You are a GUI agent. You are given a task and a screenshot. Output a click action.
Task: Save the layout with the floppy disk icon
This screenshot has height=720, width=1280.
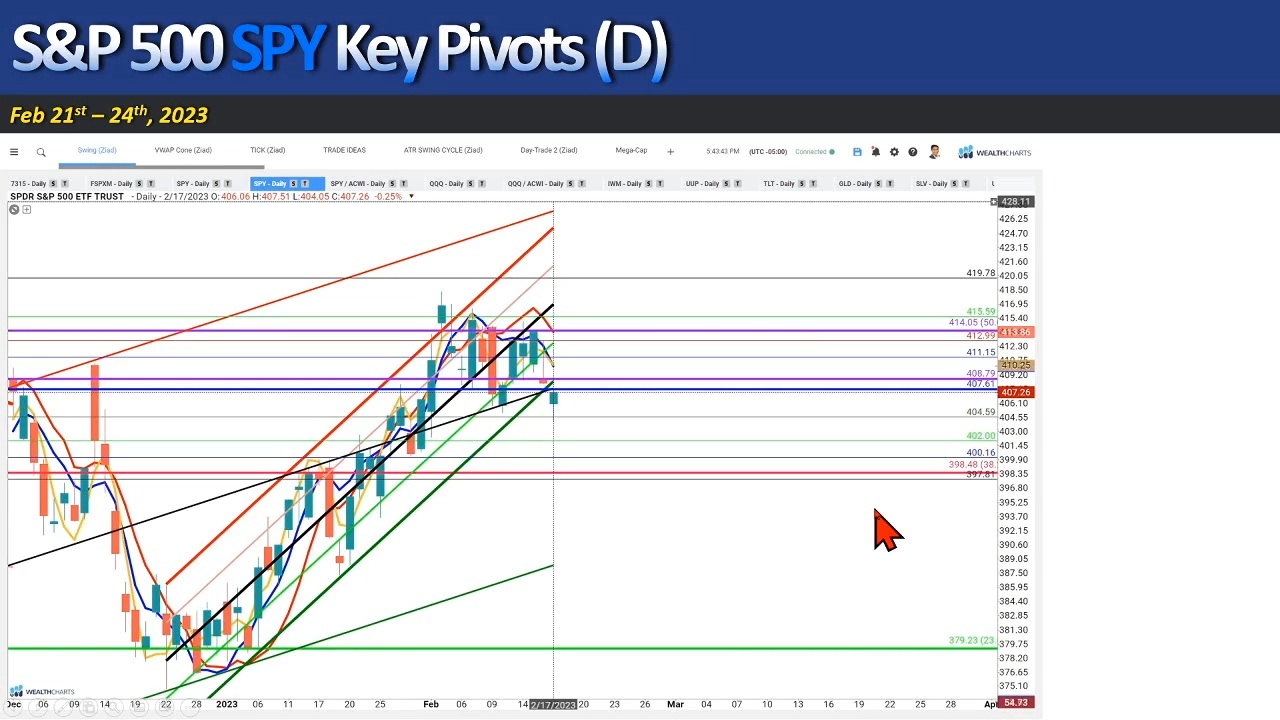click(857, 152)
